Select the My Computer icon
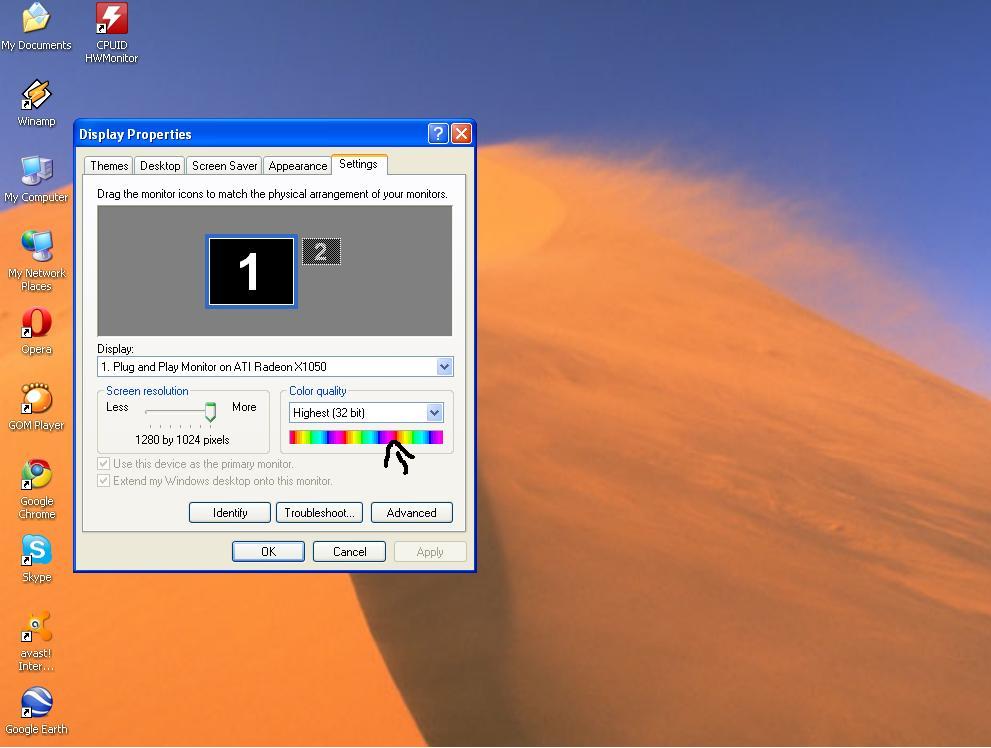Viewport: 991px width, 748px height. (36, 179)
